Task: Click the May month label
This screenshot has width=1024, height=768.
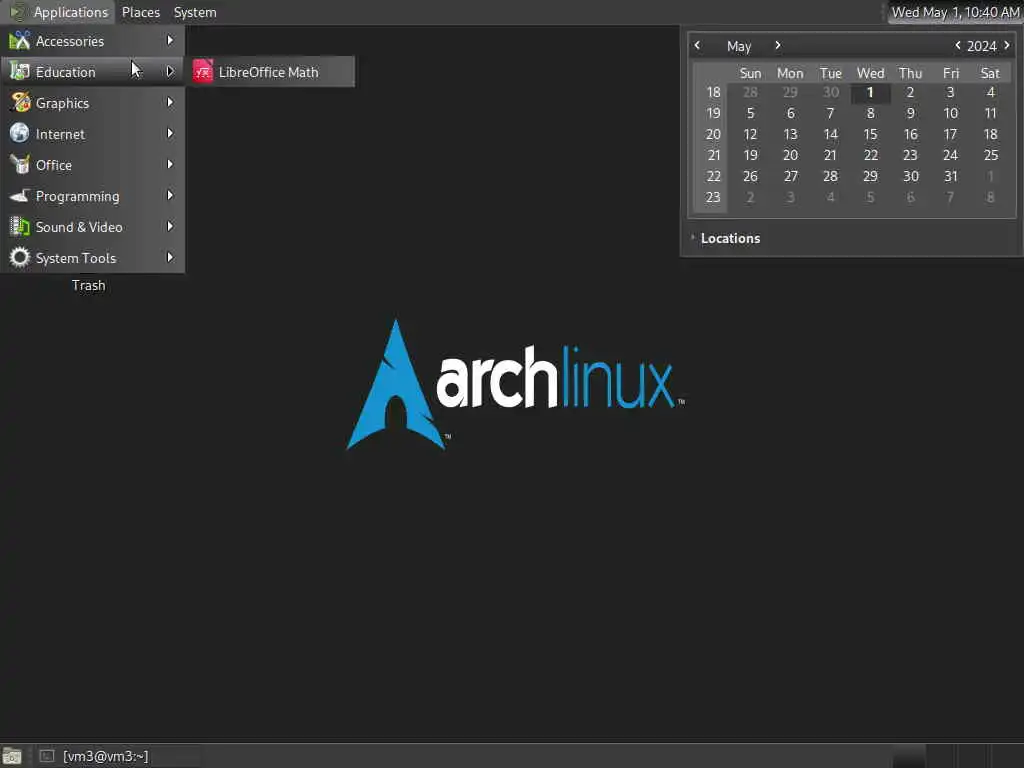Action: click(739, 46)
